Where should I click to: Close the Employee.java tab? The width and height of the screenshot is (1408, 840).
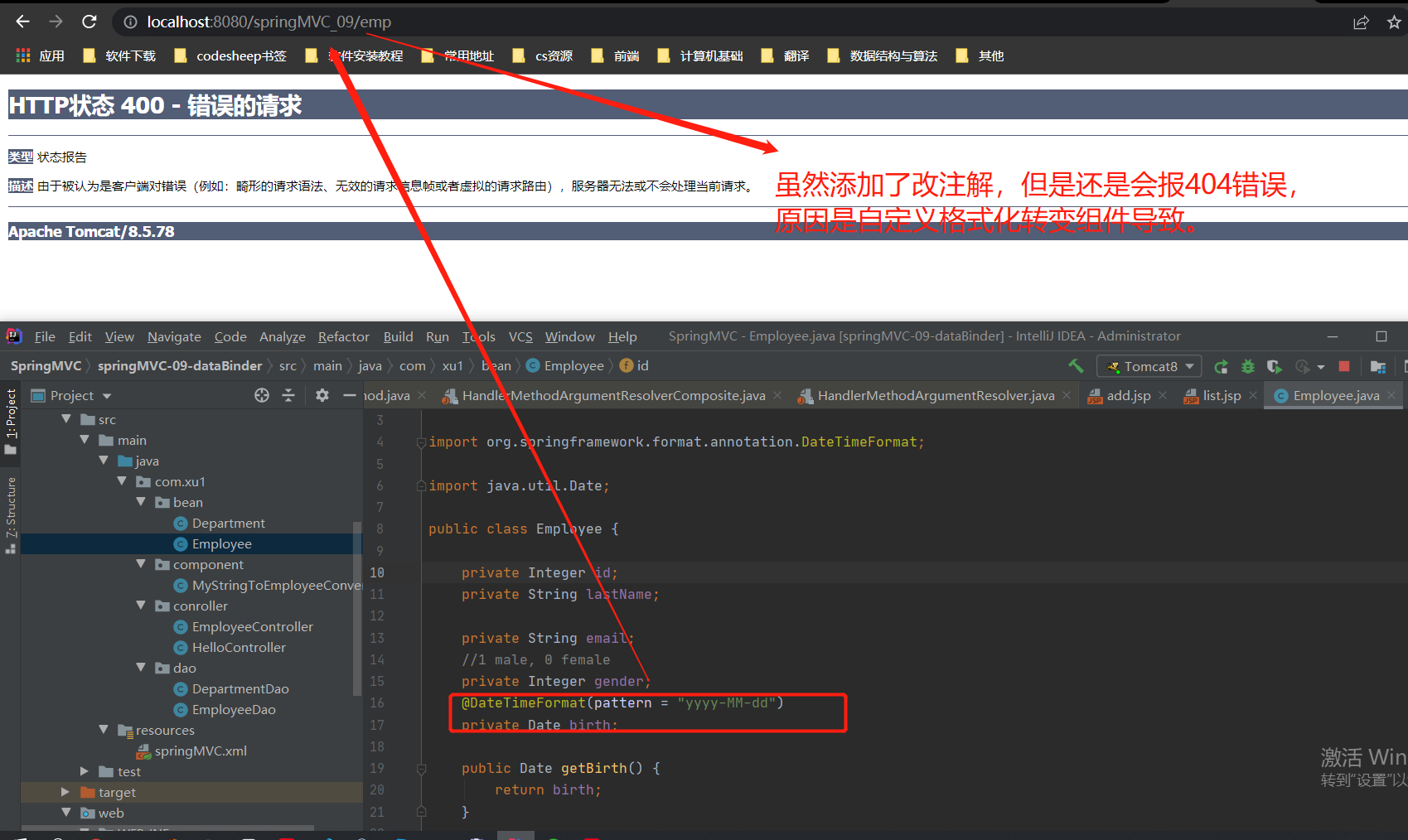[x=1391, y=396]
